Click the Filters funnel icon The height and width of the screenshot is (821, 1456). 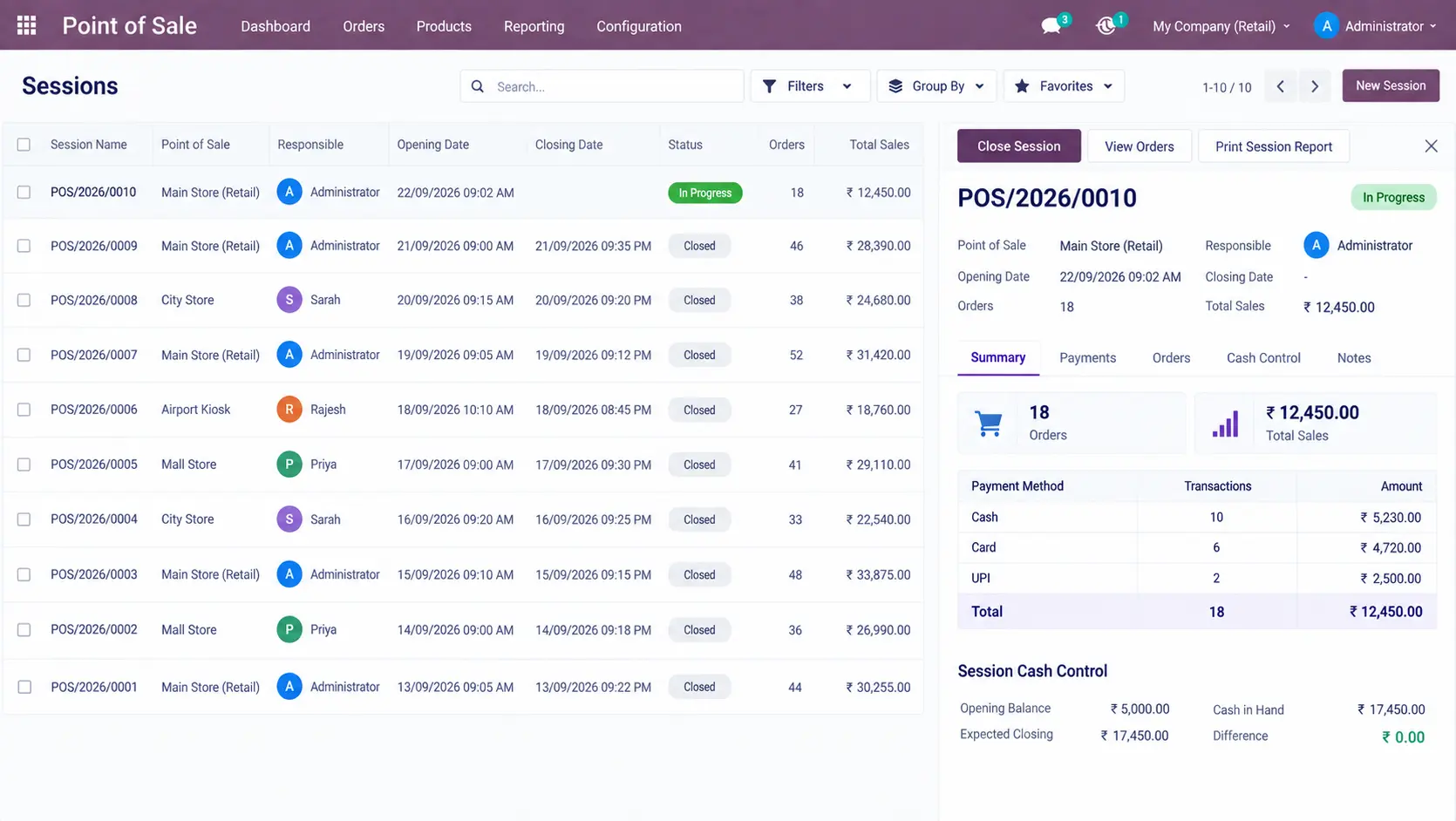pyautogui.click(x=769, y=86)
